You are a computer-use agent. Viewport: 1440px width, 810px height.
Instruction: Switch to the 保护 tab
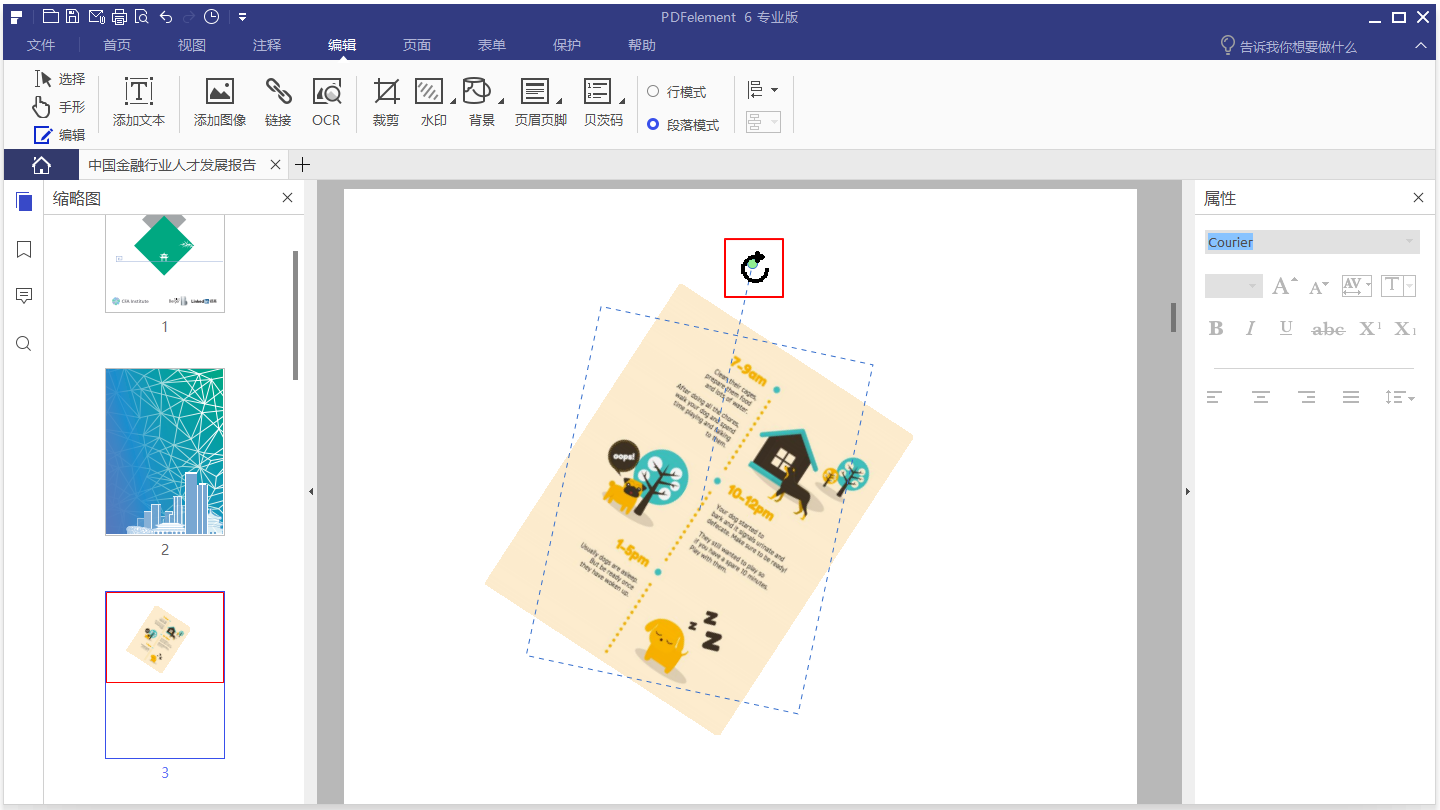(x=567, y=45)
